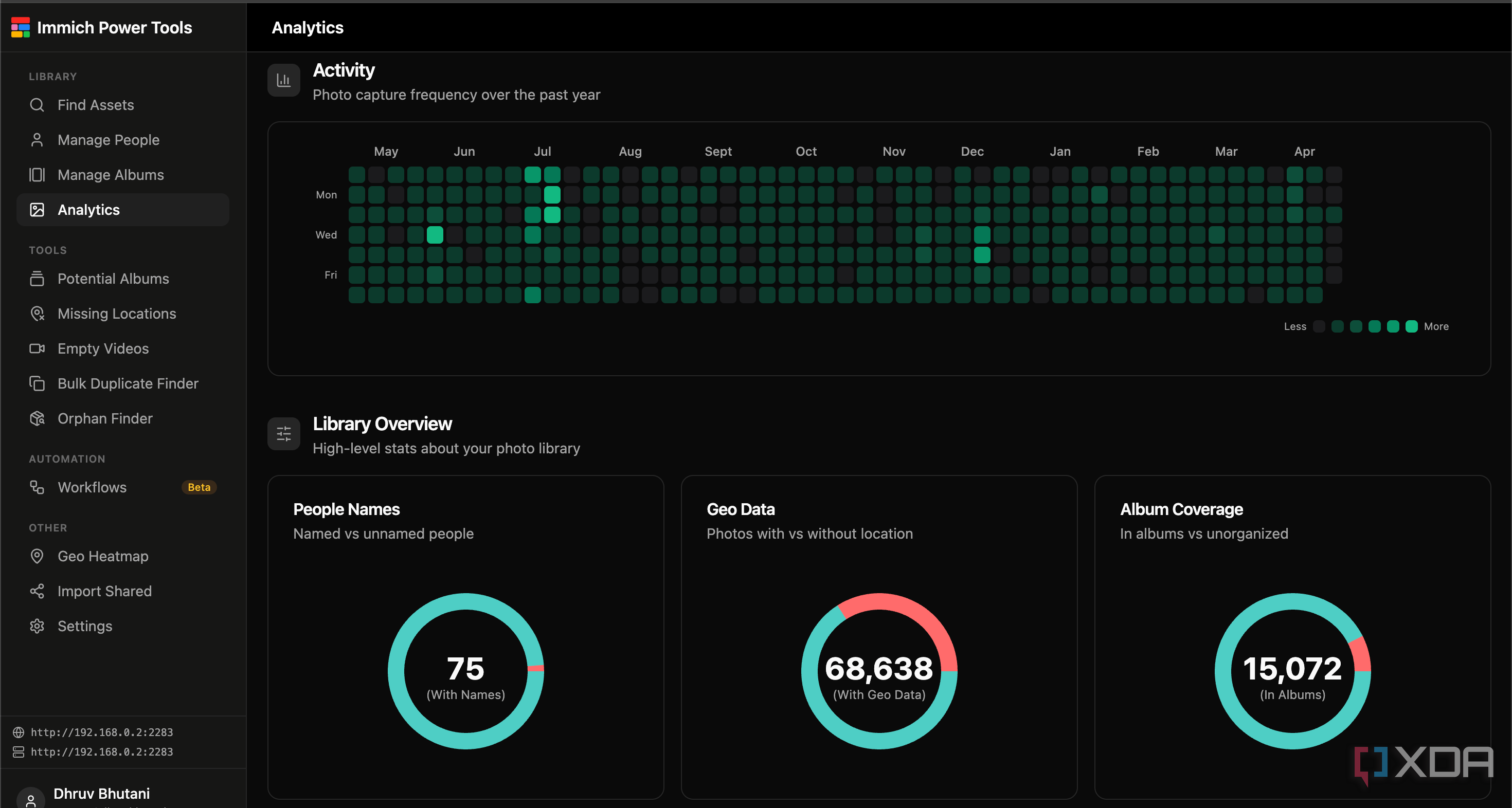1512x808 pixels.
Task: Go to Manage Albums page
Action: coord(123,175)
